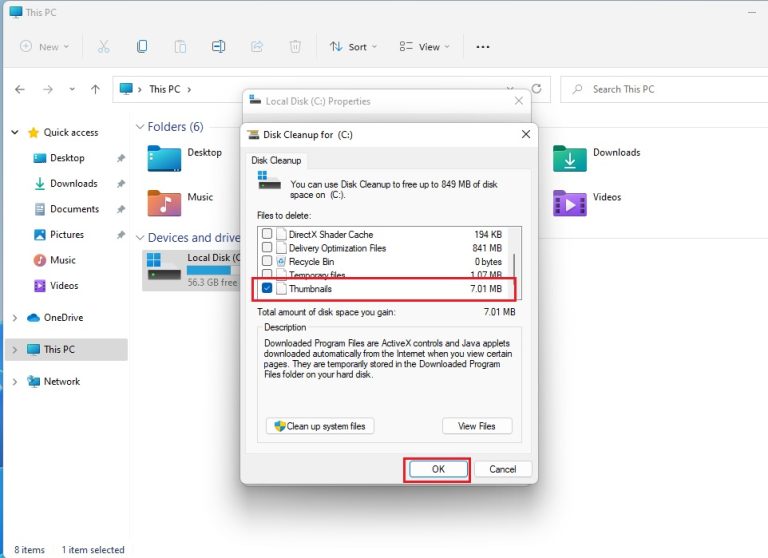This screenshot has width=768, height=558.
Task: Expand the OneDrive tree node
Action: click(15, 318)
